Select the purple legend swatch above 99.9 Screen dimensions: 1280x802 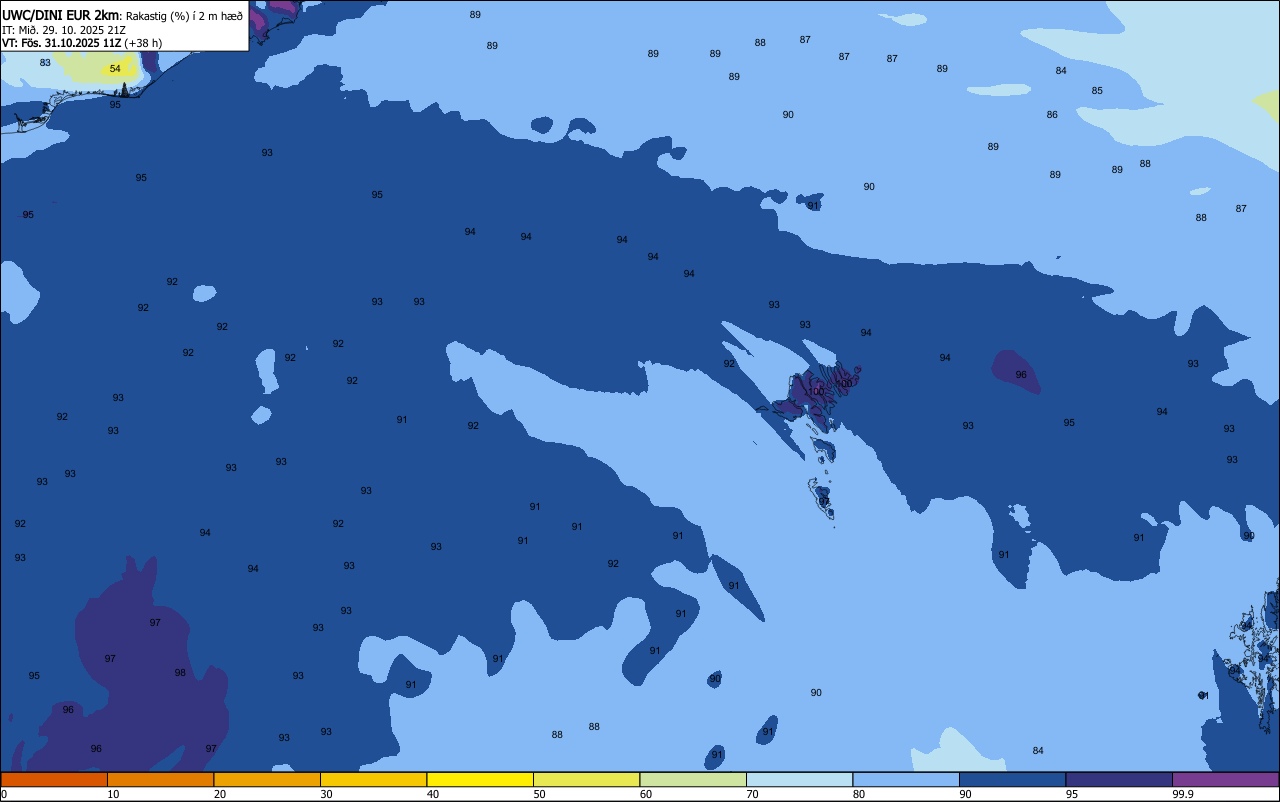pyautogui.click(x=1225, y=779)
